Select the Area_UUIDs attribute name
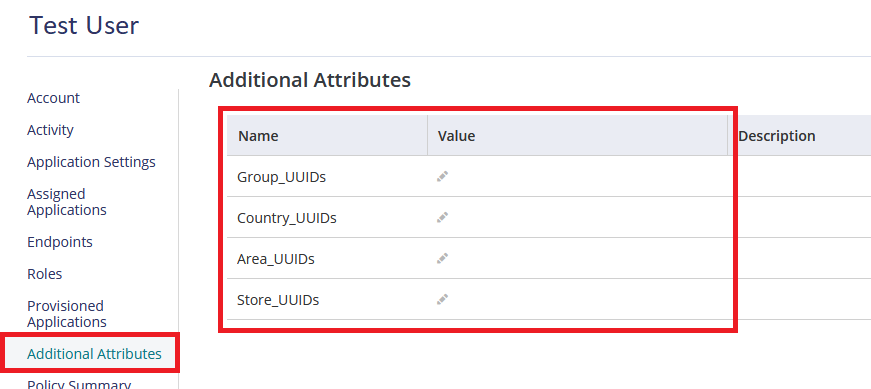Image resolution: width=871 pixels, height=389 pixels. [276, 260]
